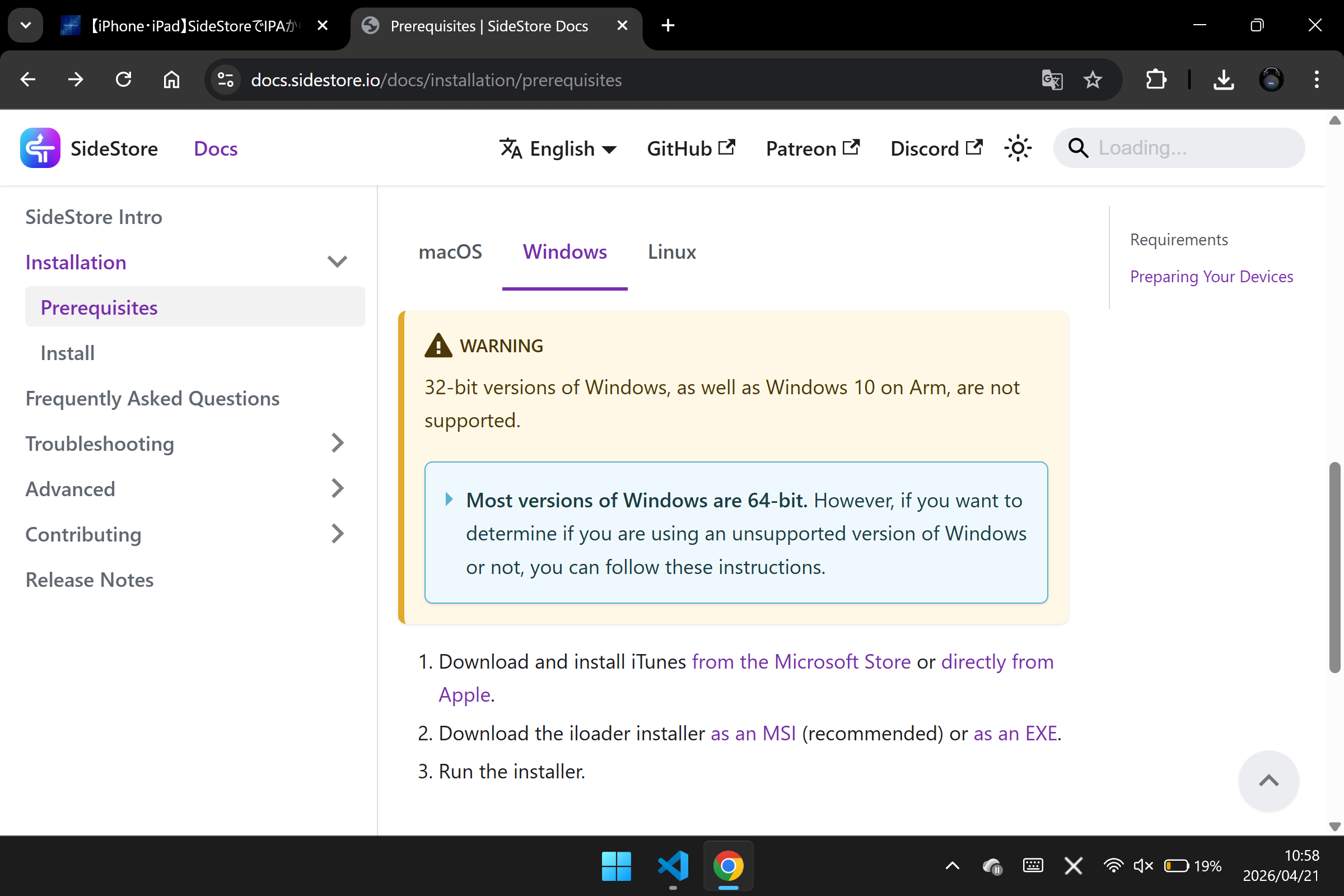Open the Patreon external link
This screenshot has height=896, width=1344.
point(813,148)
